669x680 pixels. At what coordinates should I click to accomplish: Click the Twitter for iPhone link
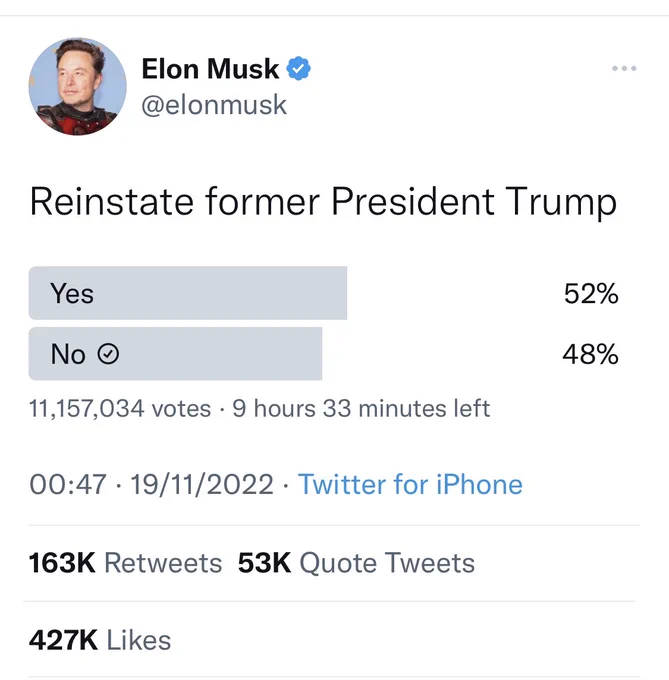pos(410,484)
